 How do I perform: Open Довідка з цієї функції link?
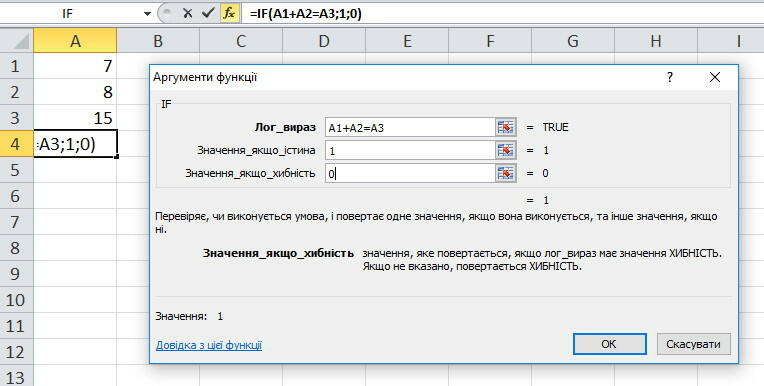click(x=209, y=345)
